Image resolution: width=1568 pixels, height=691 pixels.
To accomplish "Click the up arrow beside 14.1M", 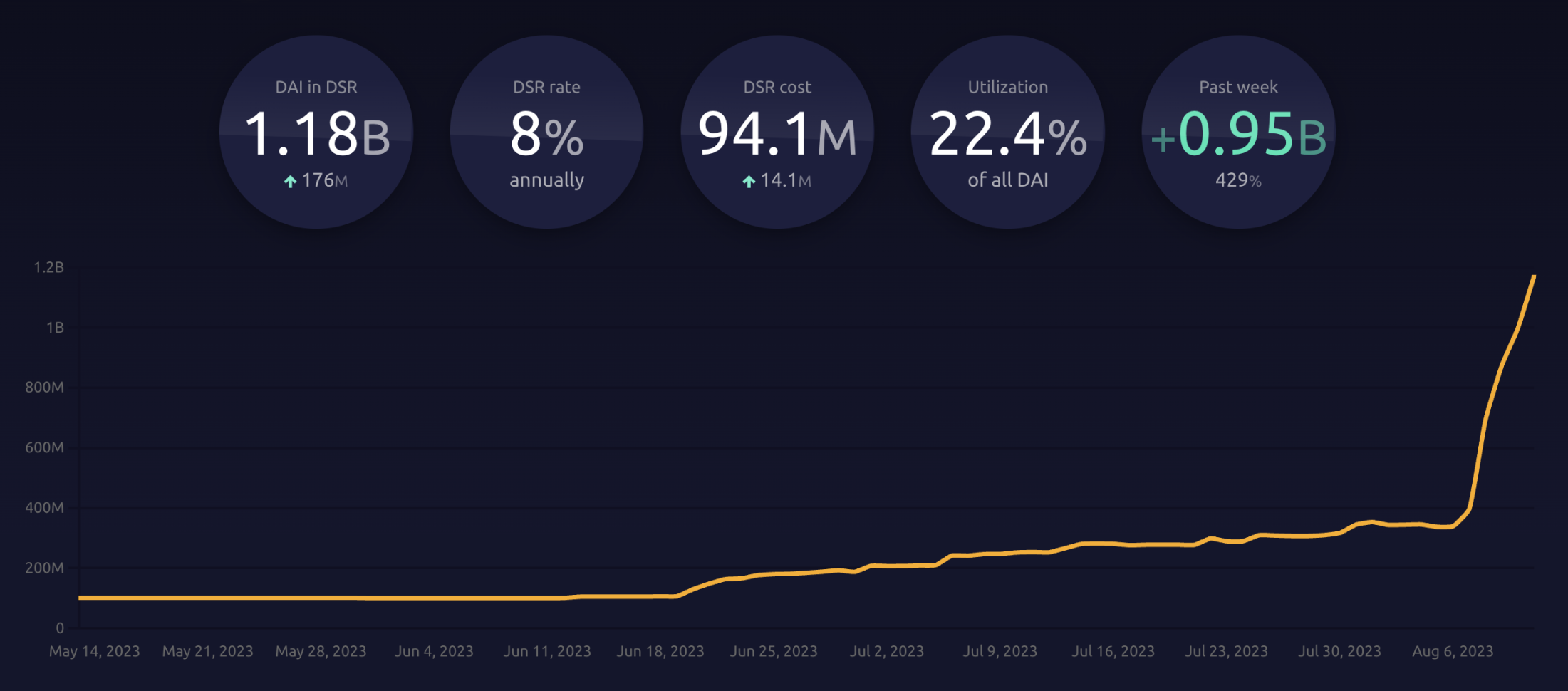I will coord(749,181).
